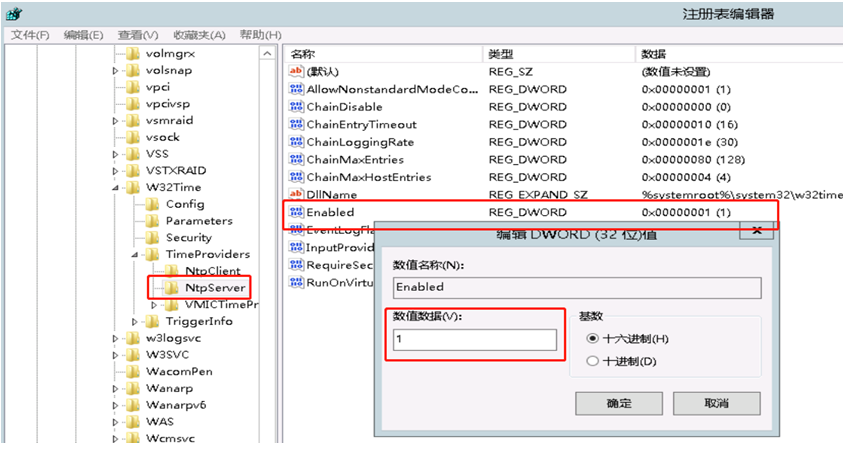This screenshot has width=843, height=453.
Task: Open the 查看(V) menu
Action: coord(138,35)
